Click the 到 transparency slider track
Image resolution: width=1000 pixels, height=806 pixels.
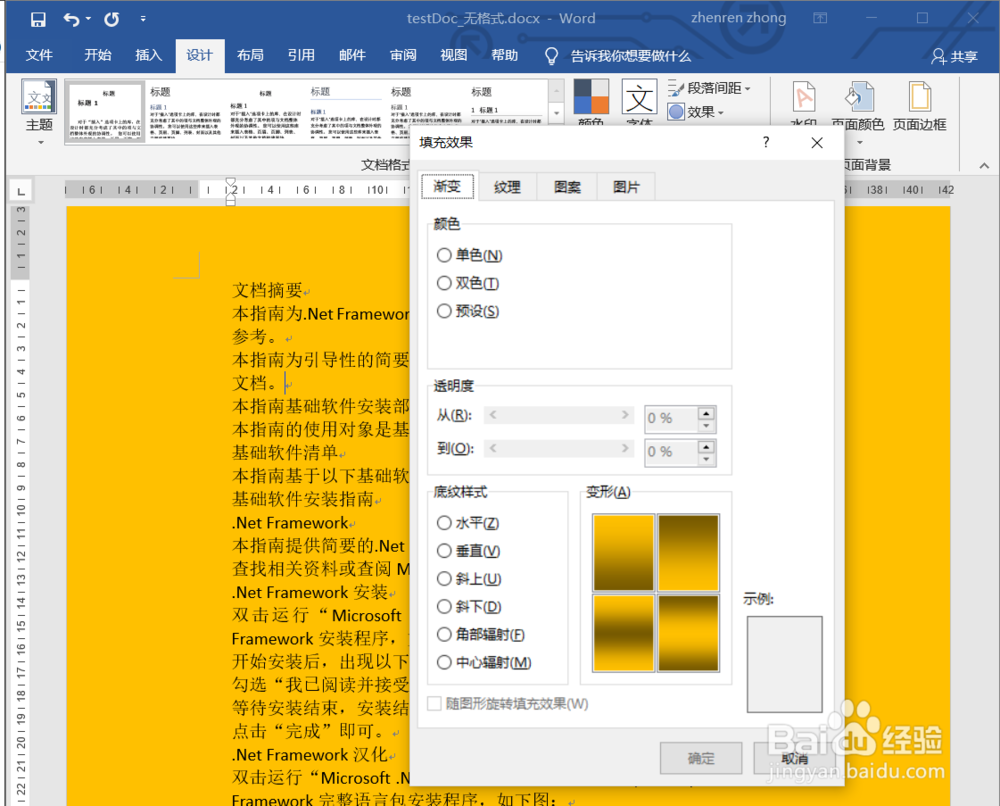(559, 448)
